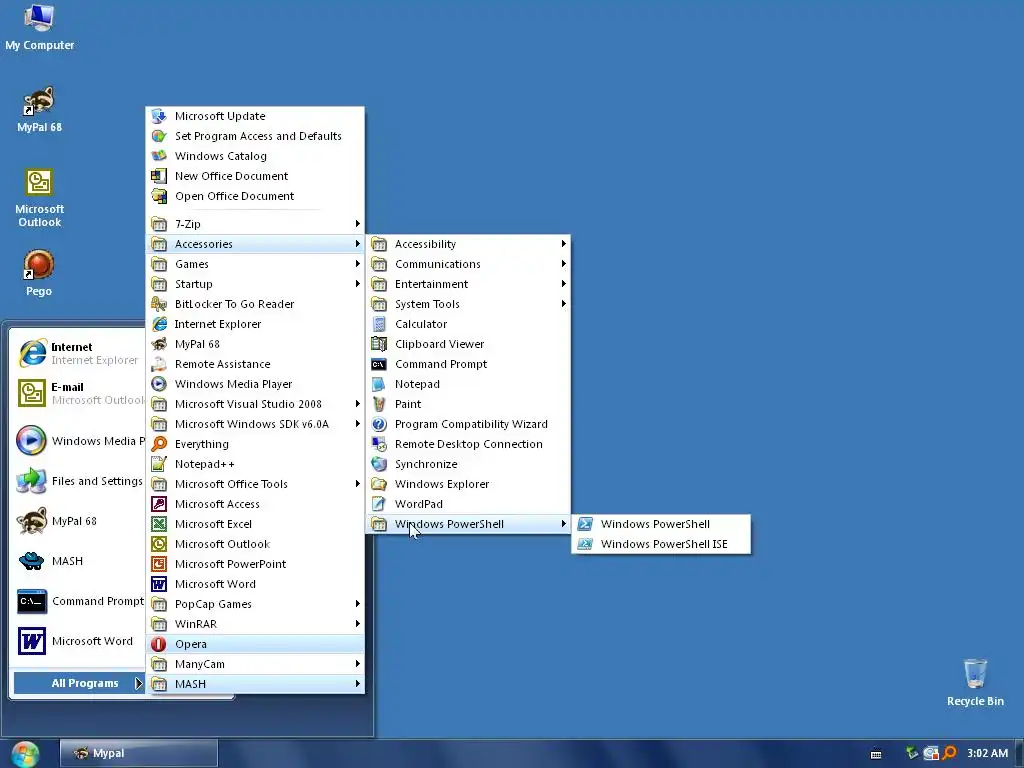
Task: Click the Windows PowerShell ISE icon
Action: coord(585,544)
